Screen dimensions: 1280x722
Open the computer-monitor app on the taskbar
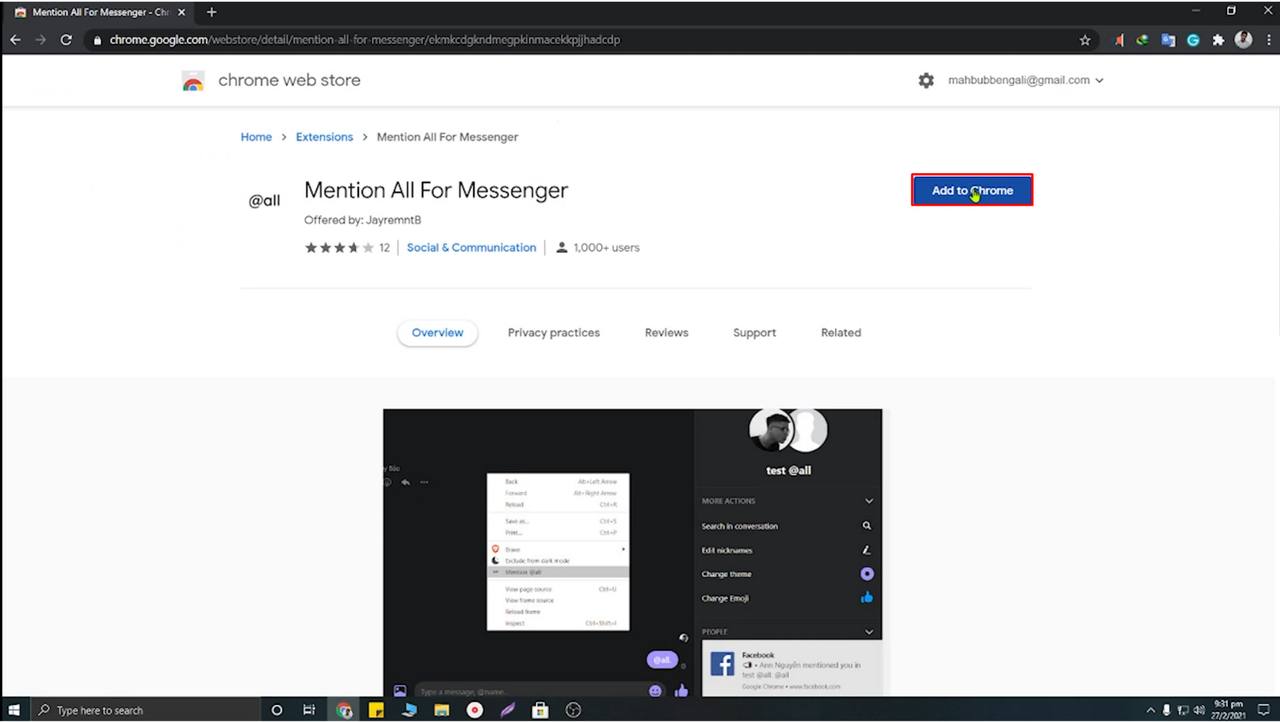pos(409,710)
